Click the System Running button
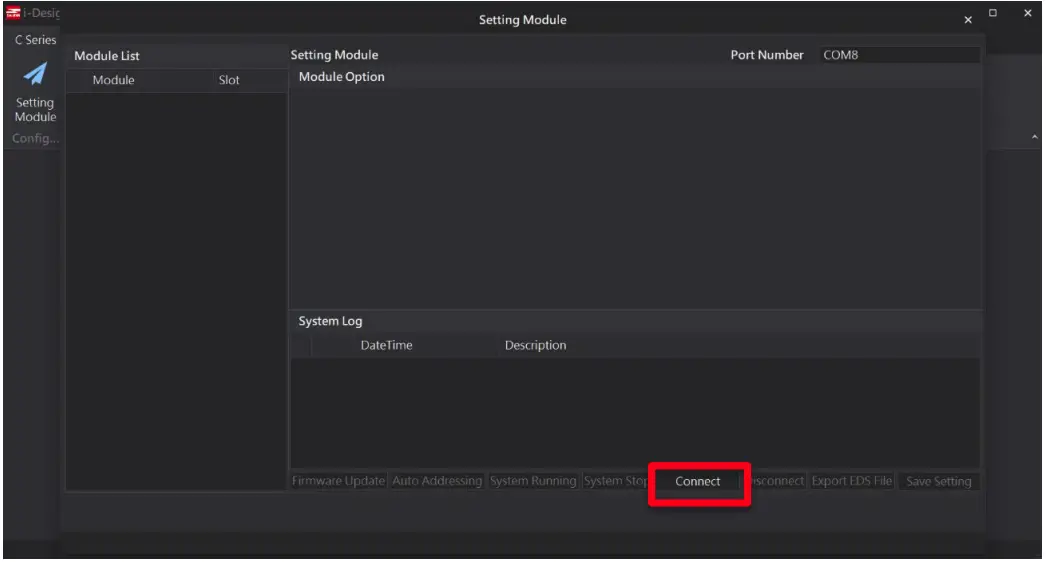Viewport: 1046px width, 562px height. pos(532,481)
